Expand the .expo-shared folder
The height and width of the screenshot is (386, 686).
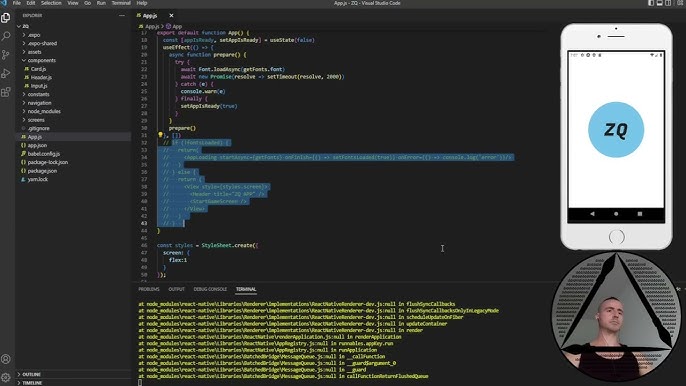coord(42,43)
